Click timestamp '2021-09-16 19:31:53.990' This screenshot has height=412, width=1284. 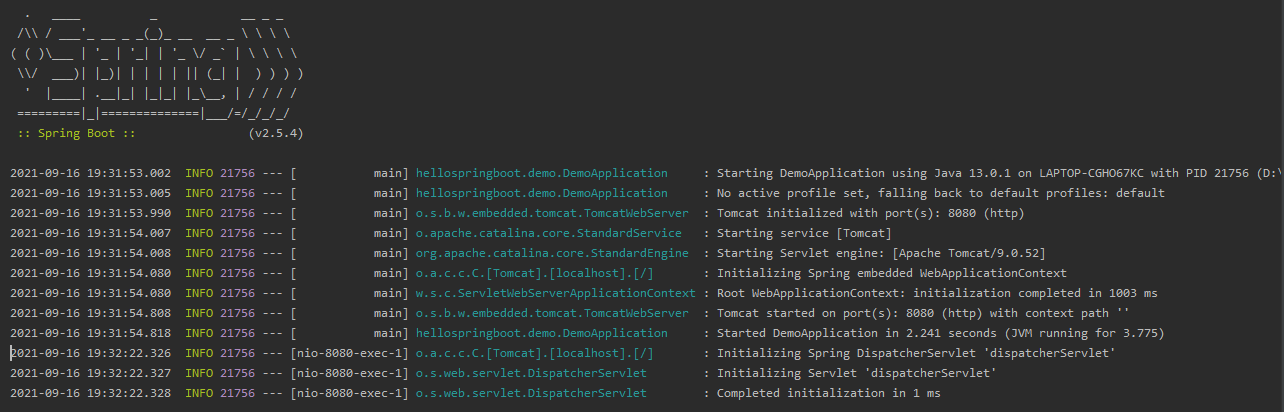(x=91, y=213)
